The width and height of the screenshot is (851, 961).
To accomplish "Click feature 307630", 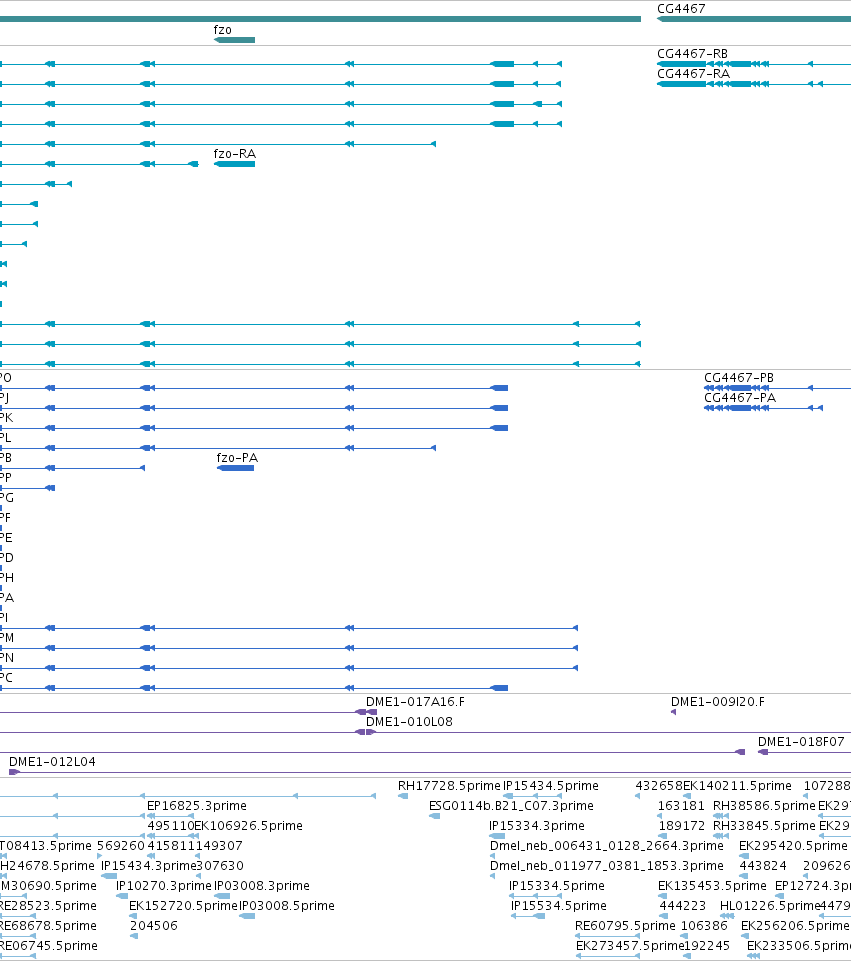I will (x=220, y=866).
